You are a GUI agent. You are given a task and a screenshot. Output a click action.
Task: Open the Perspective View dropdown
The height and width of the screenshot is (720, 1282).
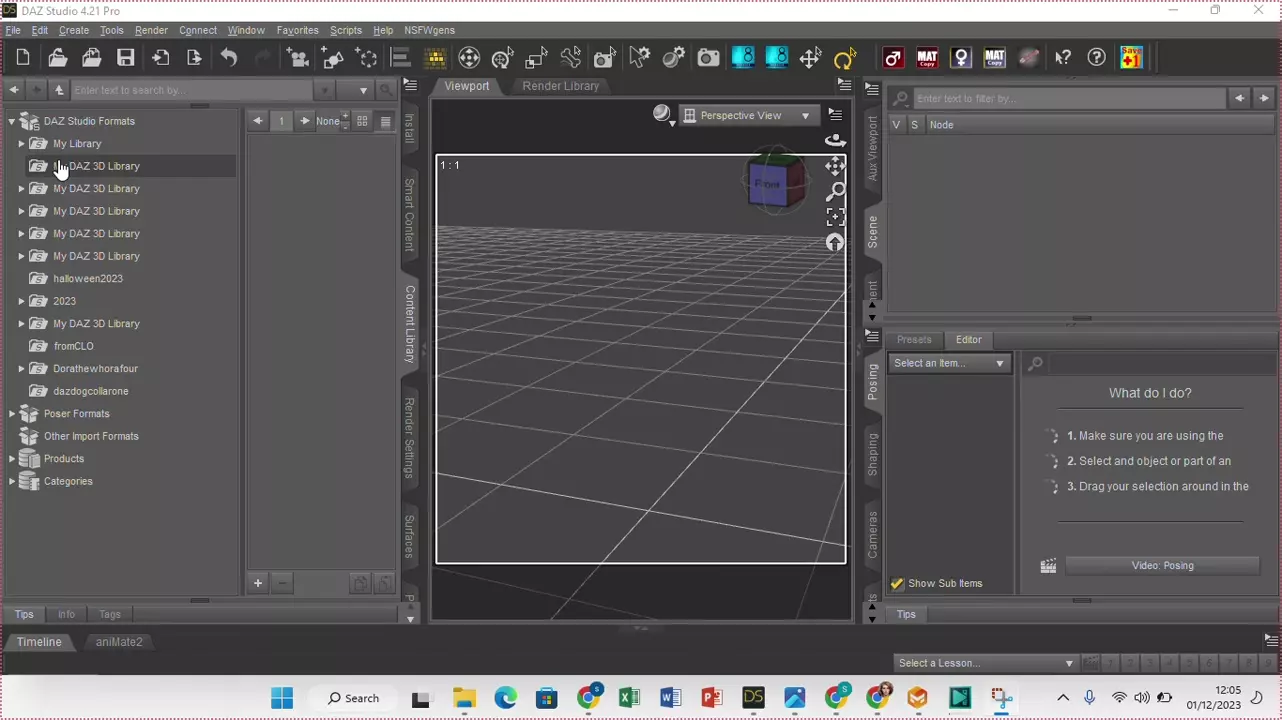click(x=747, y=116)
